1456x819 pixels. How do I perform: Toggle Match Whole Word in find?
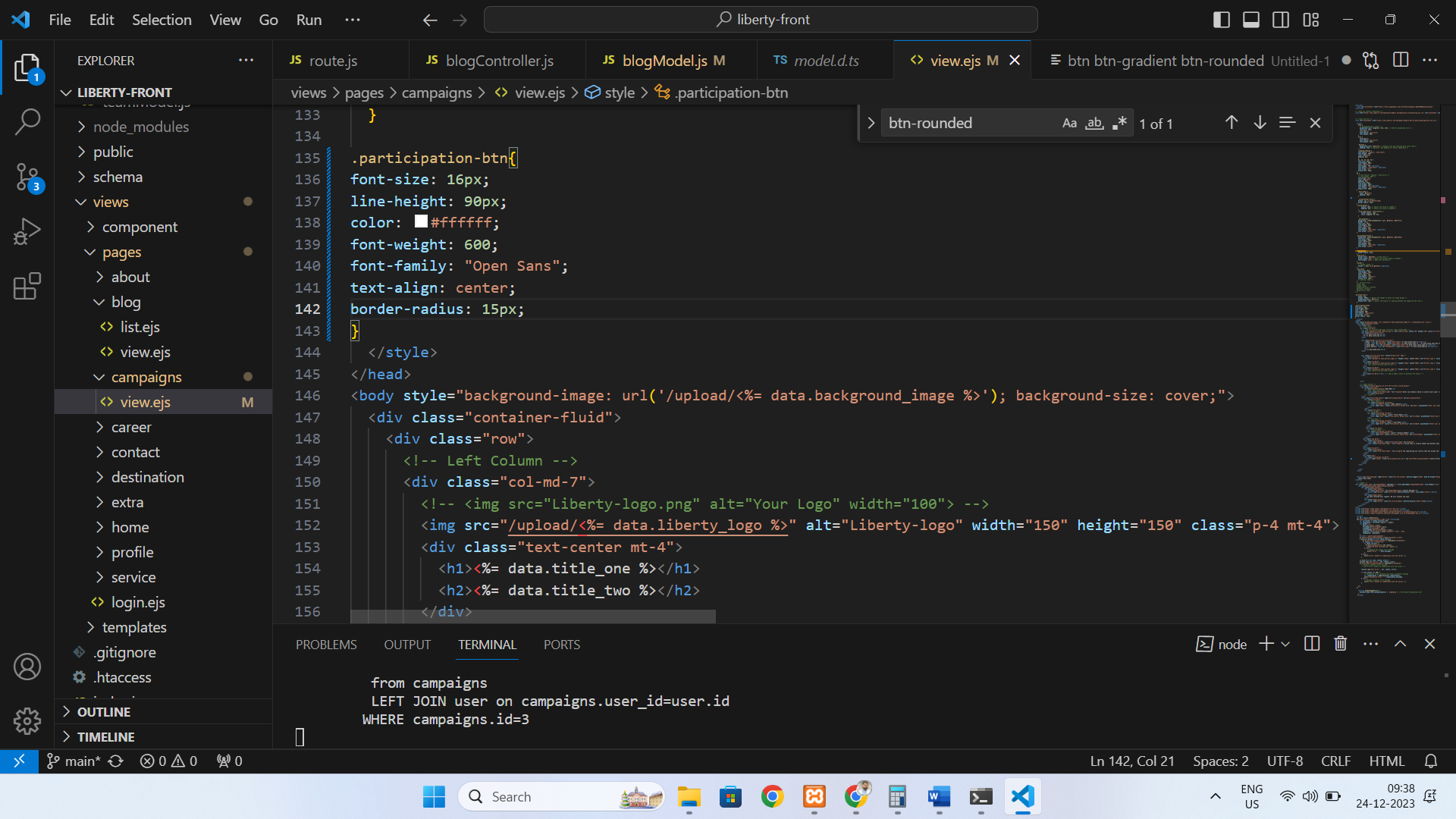coord(1094,123)
